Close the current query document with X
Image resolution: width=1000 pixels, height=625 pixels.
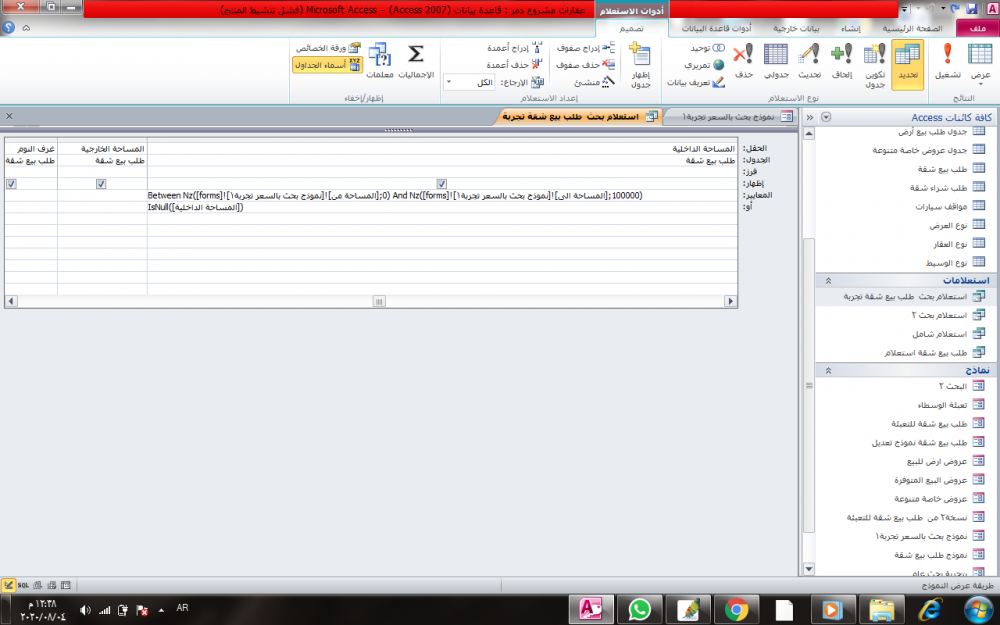click(x=9, y=116)
